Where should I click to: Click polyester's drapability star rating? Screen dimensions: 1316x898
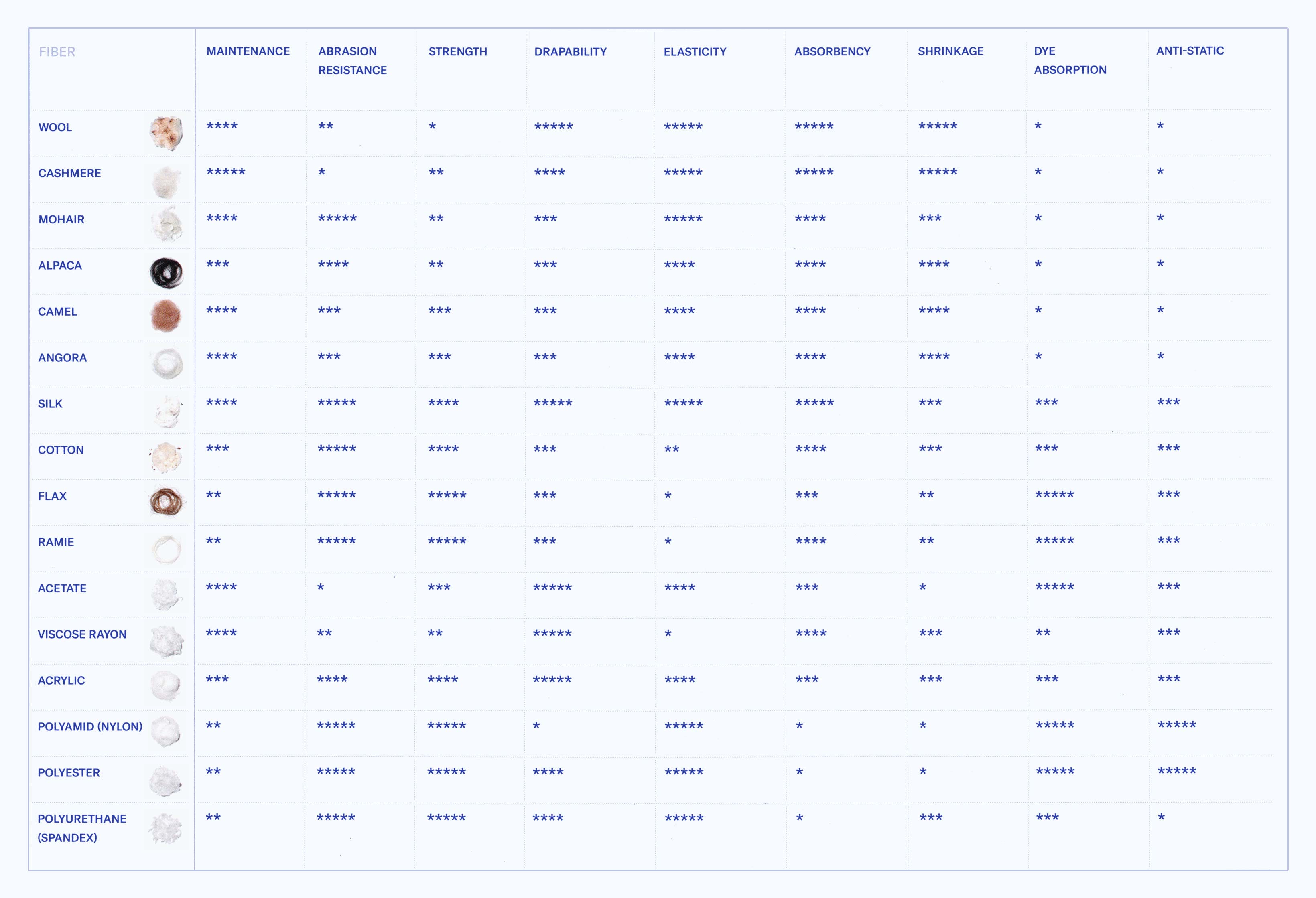click(x=548, y=772)
